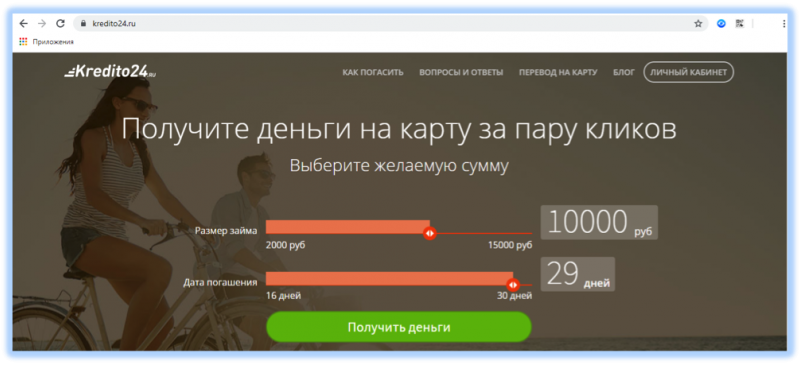800x365 pixels.
Task: Click the browser forward arrow
Action: click(x=42, y=23)
